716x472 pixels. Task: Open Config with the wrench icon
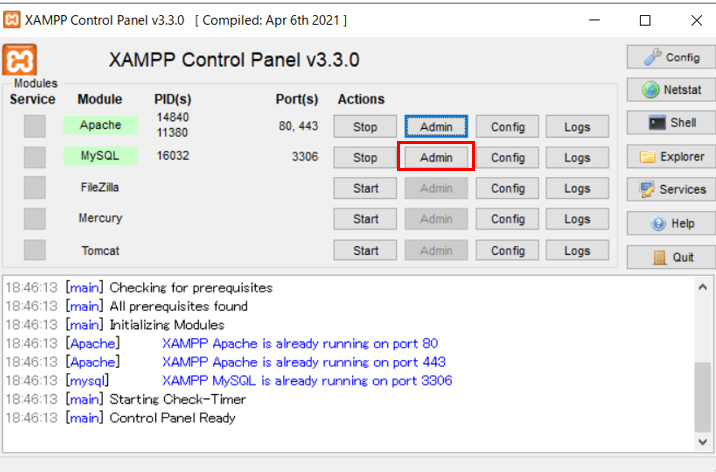[670, 57]
